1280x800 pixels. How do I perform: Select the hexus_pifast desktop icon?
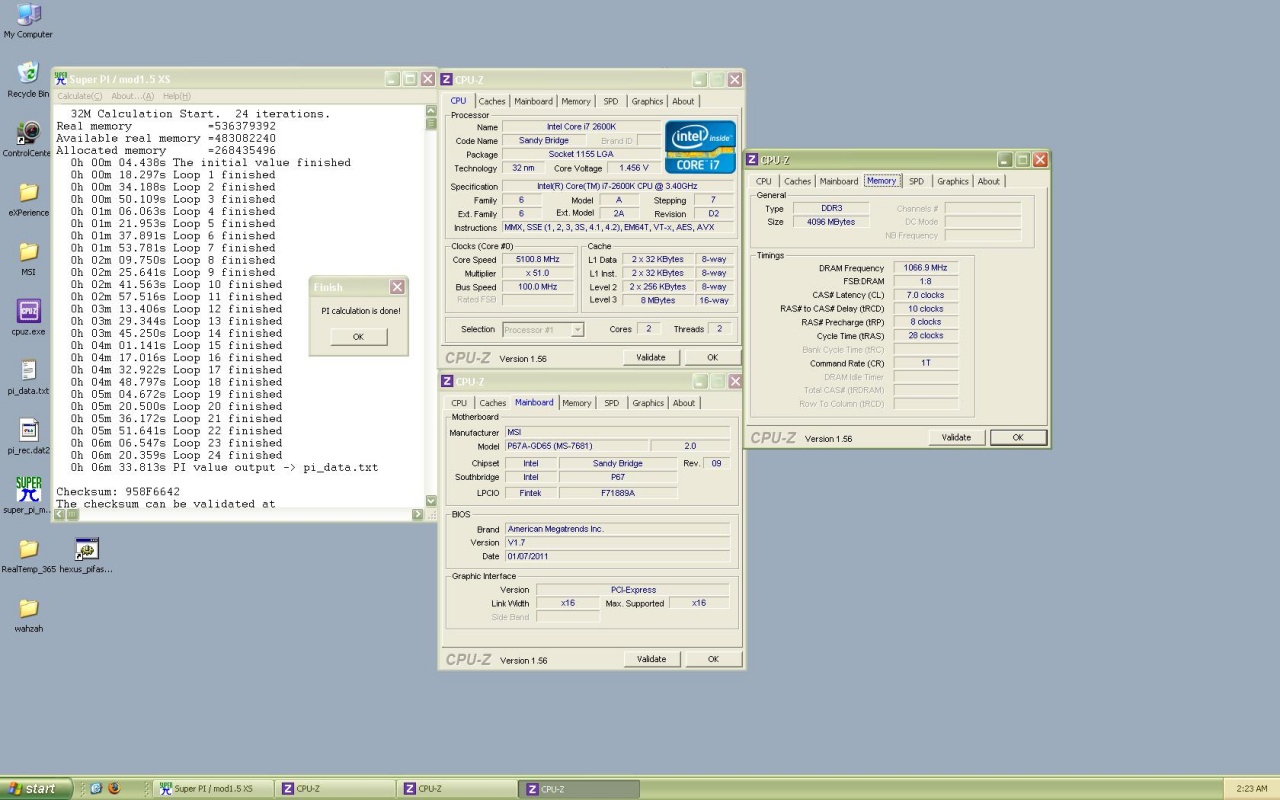click(86, 550)
